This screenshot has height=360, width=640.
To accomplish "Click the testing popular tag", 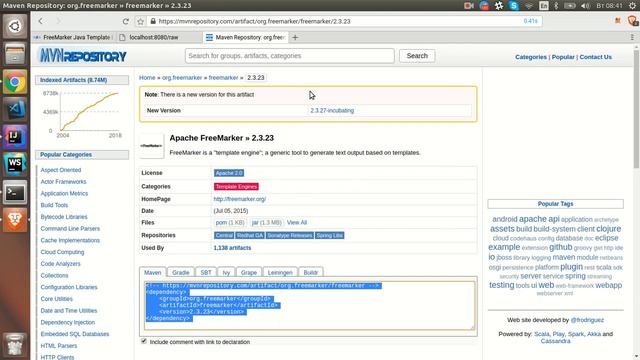I will pos(502,285).
